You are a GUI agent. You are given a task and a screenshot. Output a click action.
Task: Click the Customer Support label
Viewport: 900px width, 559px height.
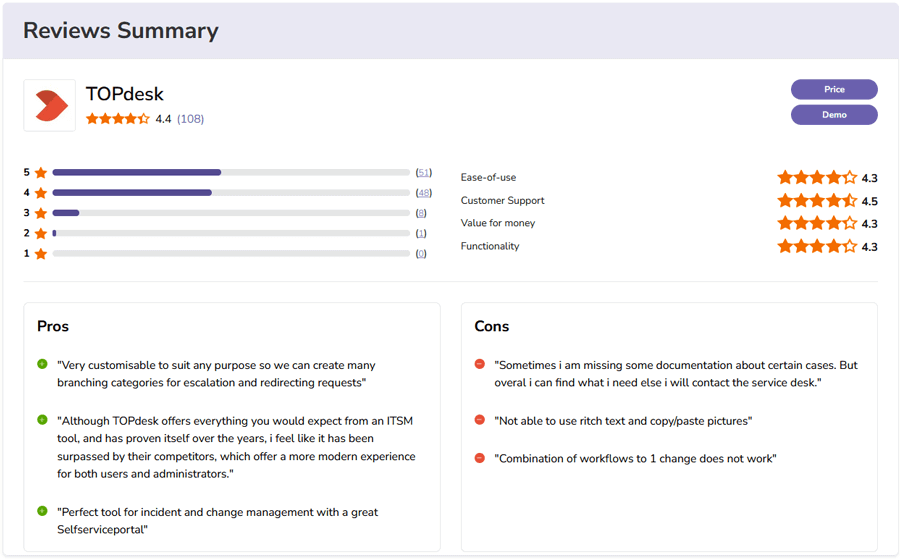coord(502,200)
